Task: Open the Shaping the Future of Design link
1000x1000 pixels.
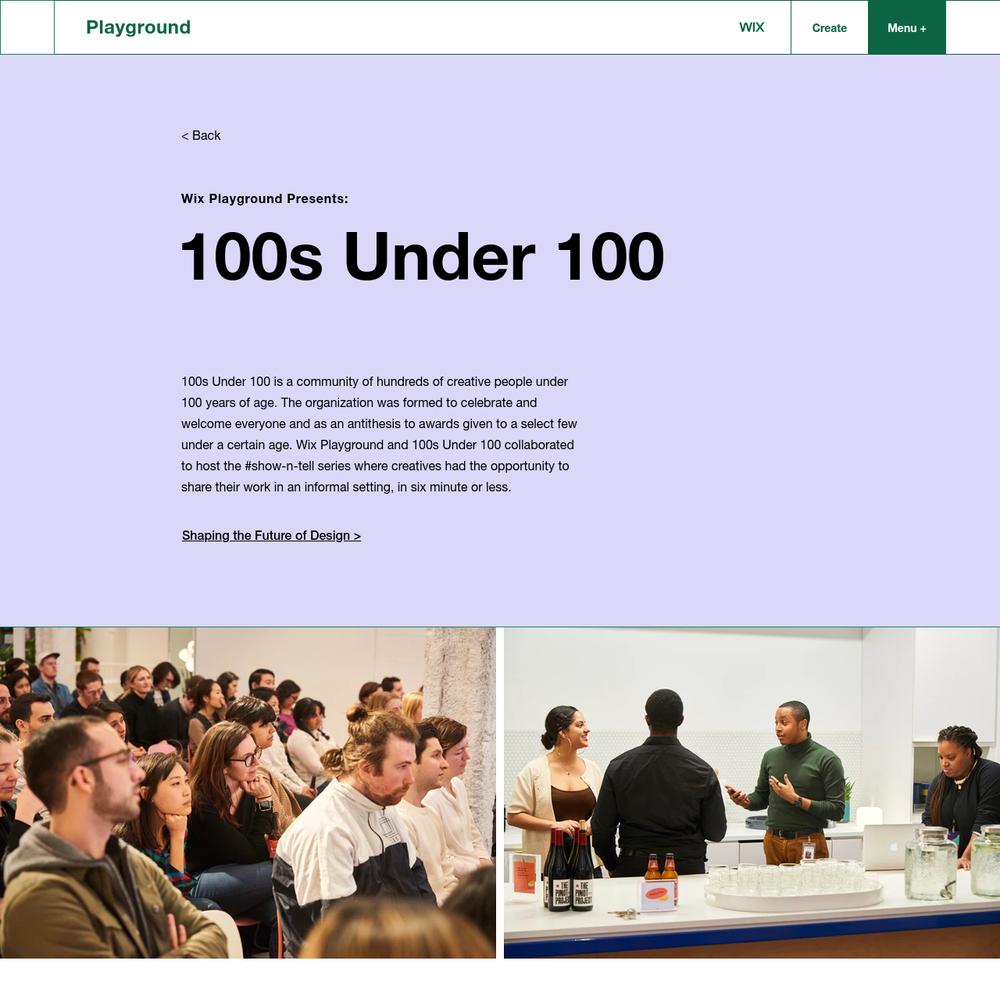Action: coord(271,536)
